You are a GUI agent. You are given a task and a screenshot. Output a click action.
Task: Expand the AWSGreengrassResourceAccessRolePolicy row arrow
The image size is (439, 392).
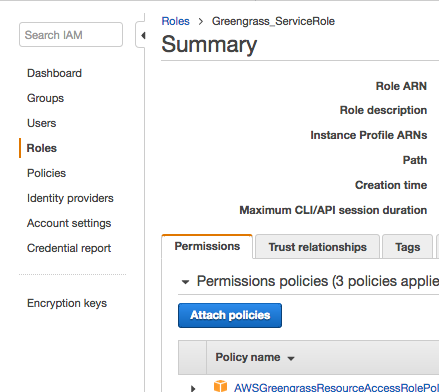click(x=193, y=388)
